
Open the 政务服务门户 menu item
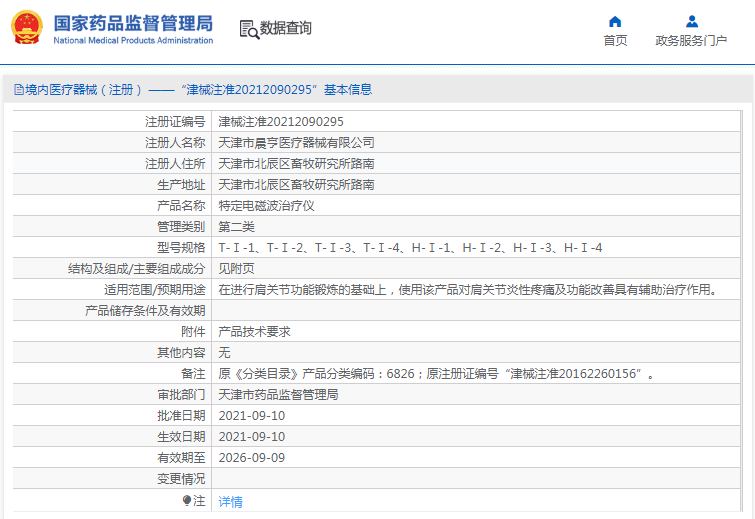pos(691,41)
